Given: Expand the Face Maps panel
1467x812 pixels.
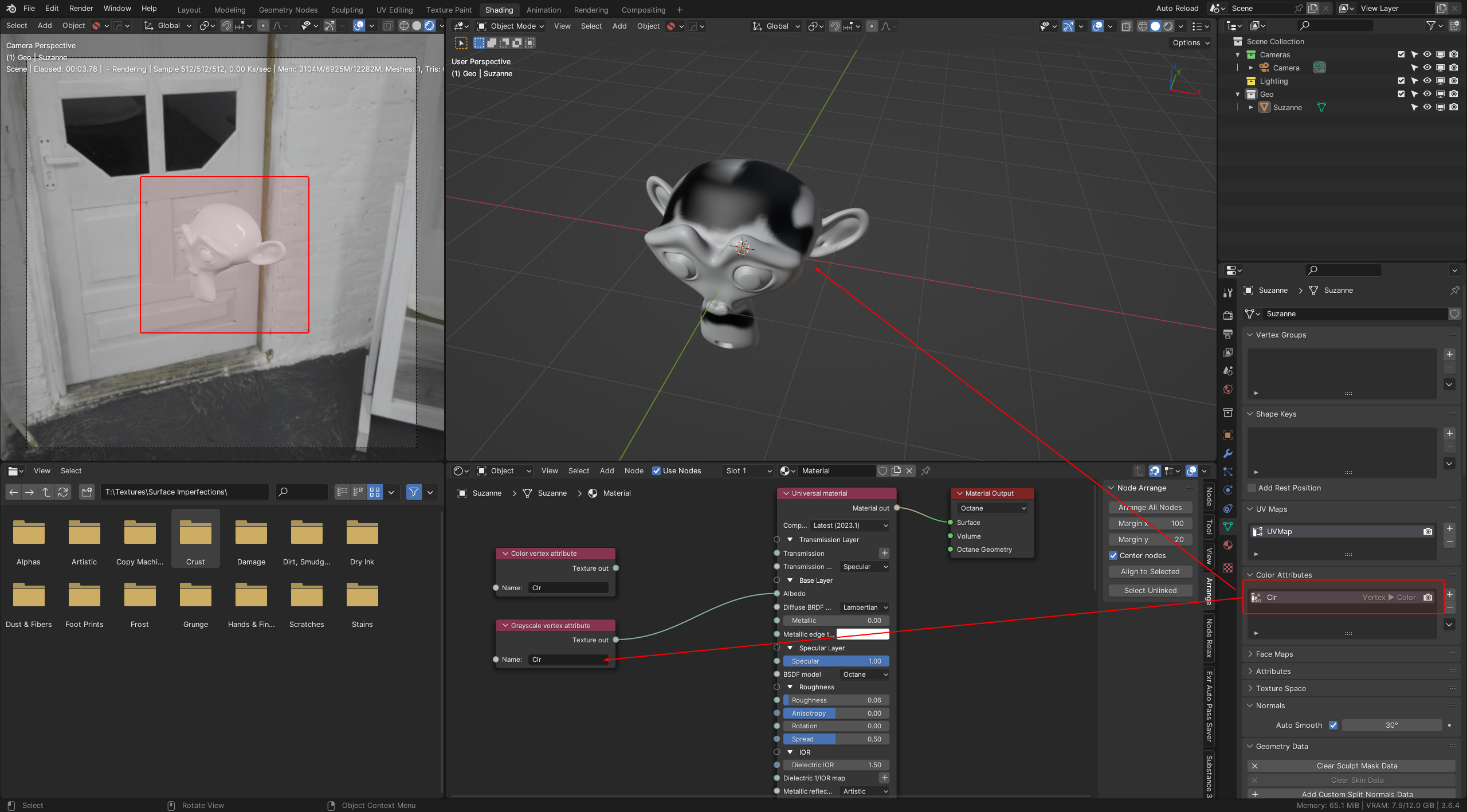Looking at the screenshot, I should tap(1274, 654).
